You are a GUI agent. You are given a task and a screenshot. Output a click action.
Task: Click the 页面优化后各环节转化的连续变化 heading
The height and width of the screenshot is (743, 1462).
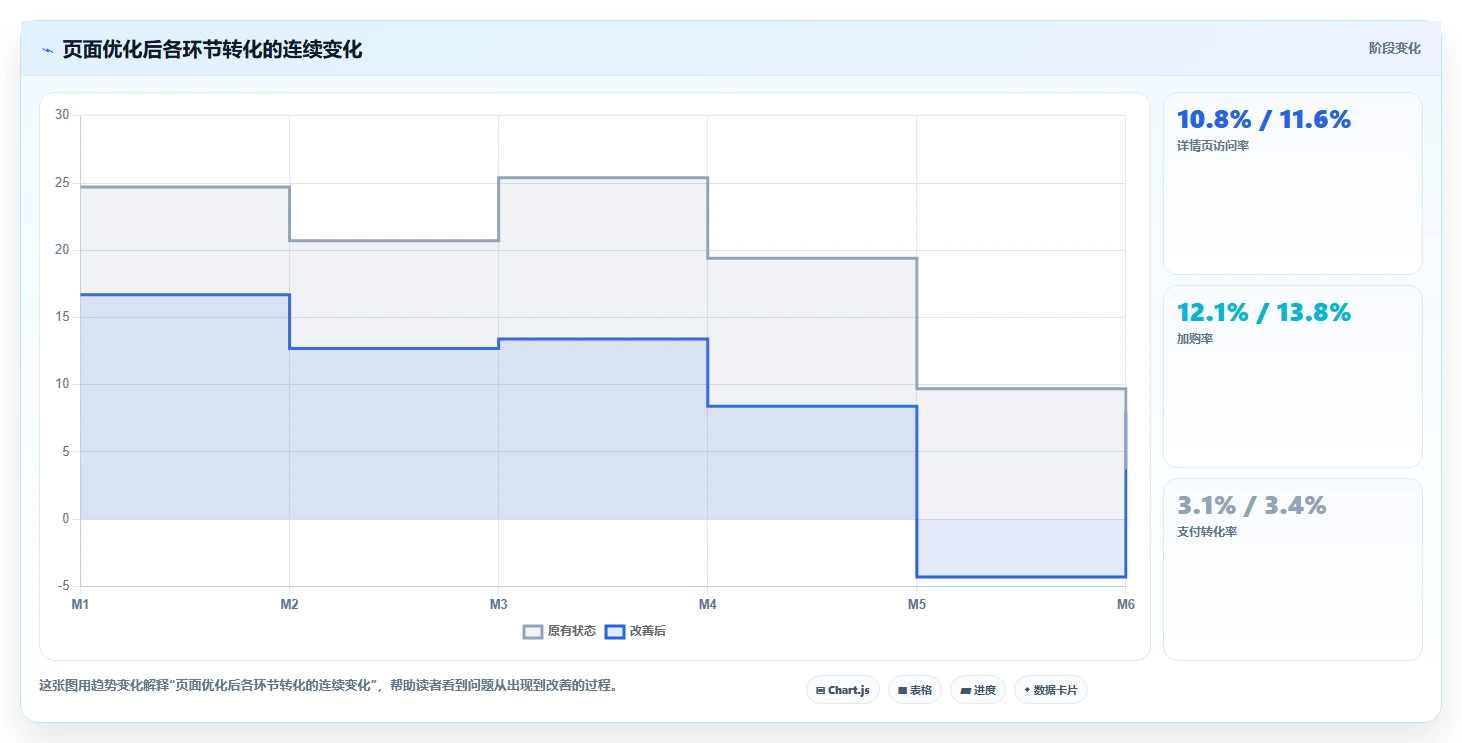click(212, 50)
